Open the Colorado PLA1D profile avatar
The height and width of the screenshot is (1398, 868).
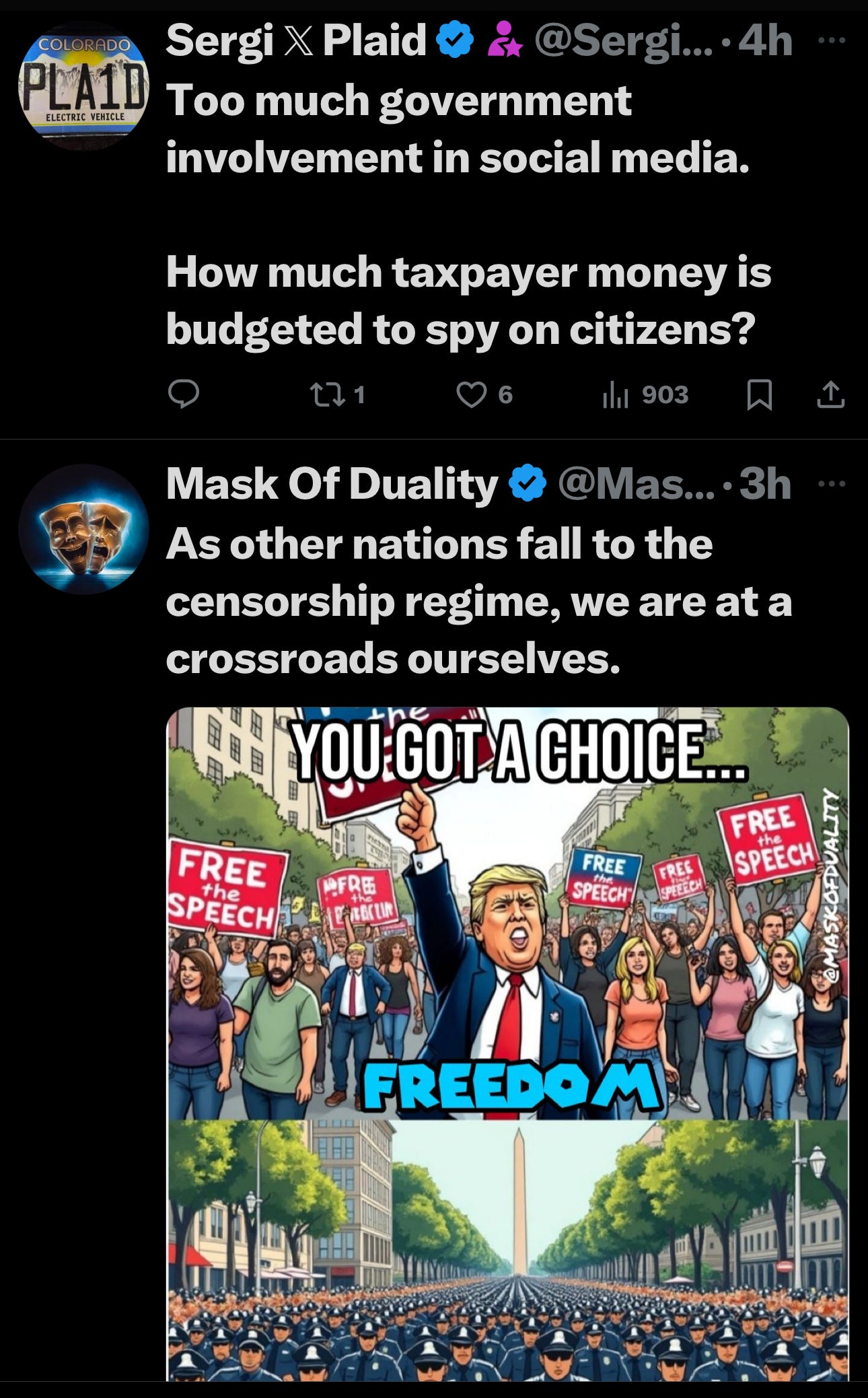click(x=83, y=85)
